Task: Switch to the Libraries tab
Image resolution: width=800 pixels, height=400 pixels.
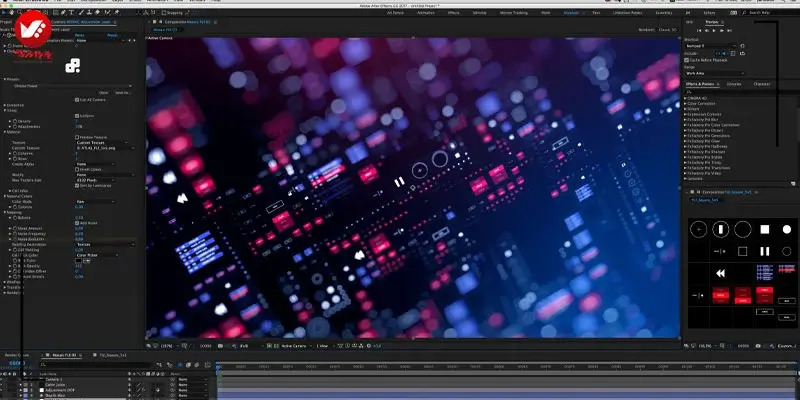Action: (x=734, y=84)
